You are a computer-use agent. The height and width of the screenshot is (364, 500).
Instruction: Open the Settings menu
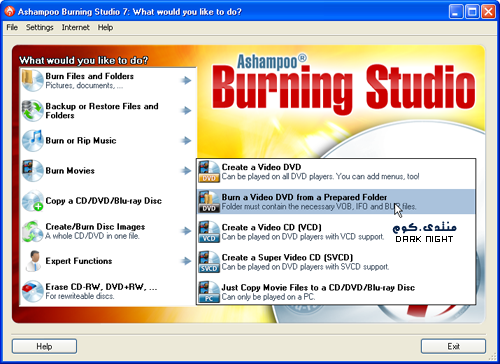click(x=40, y=27)
